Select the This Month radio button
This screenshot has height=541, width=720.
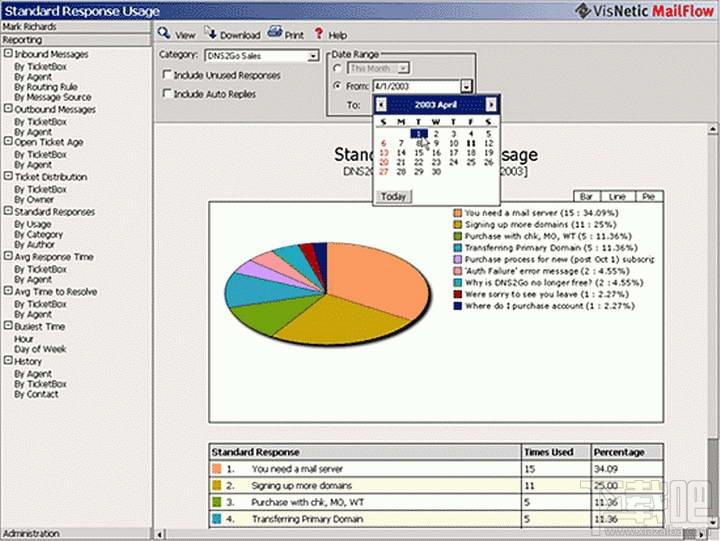338,68
